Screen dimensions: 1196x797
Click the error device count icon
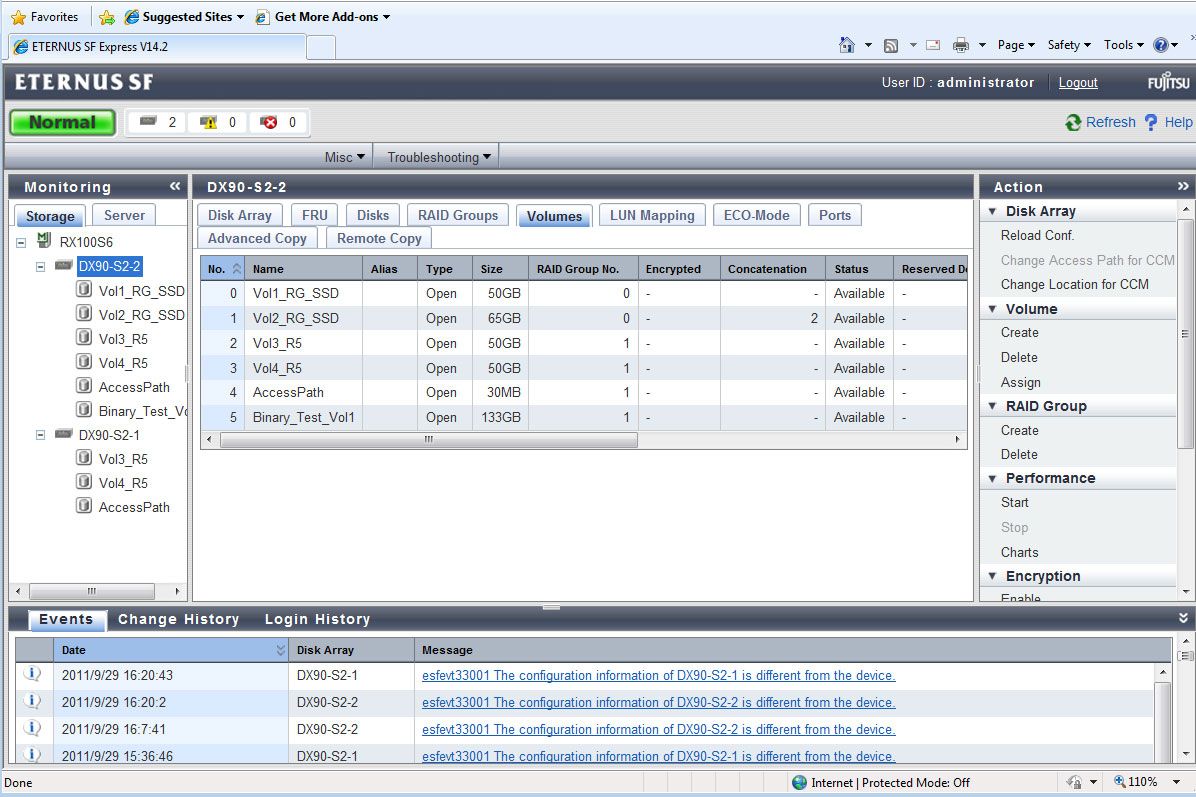click(x=268, y=122)
